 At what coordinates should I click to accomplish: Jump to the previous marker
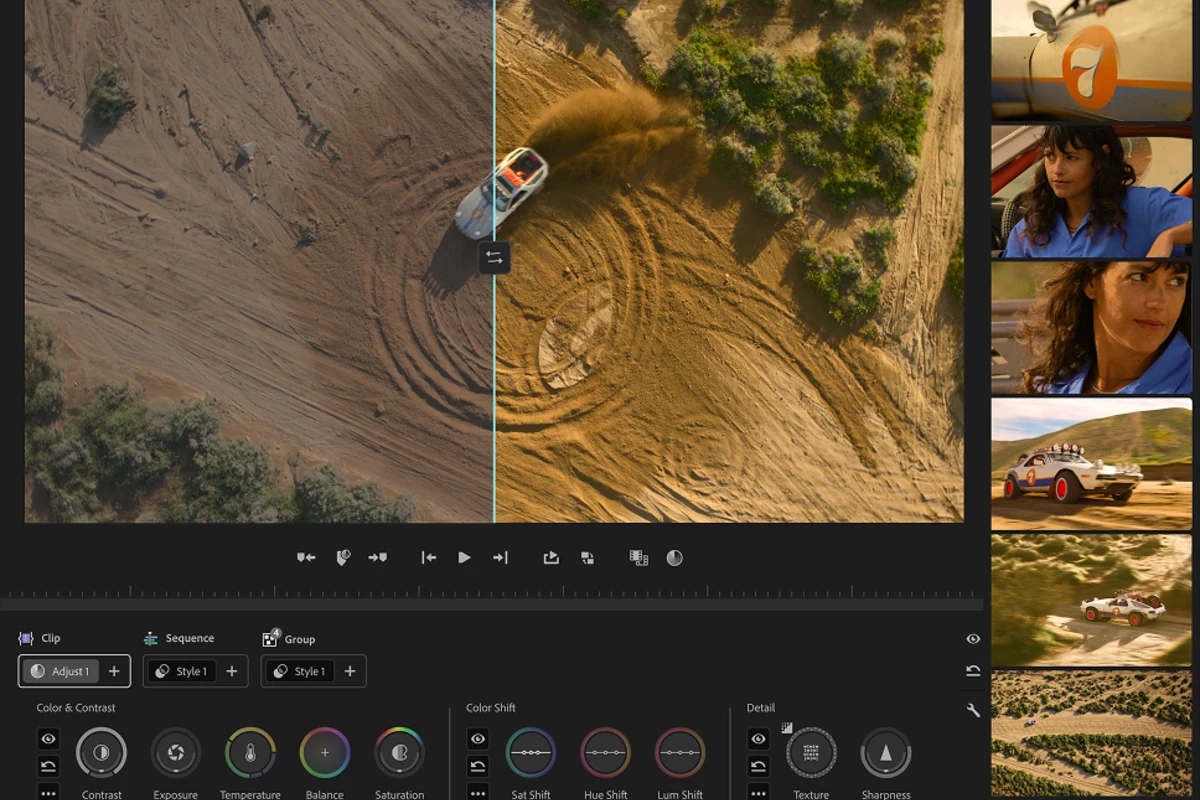pos(306,558)
